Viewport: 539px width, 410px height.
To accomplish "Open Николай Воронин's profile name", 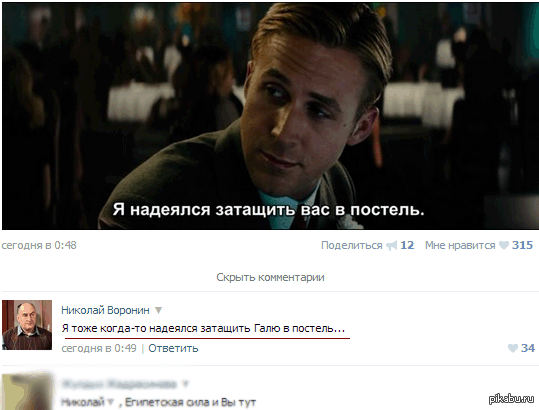I will [105, 310].
